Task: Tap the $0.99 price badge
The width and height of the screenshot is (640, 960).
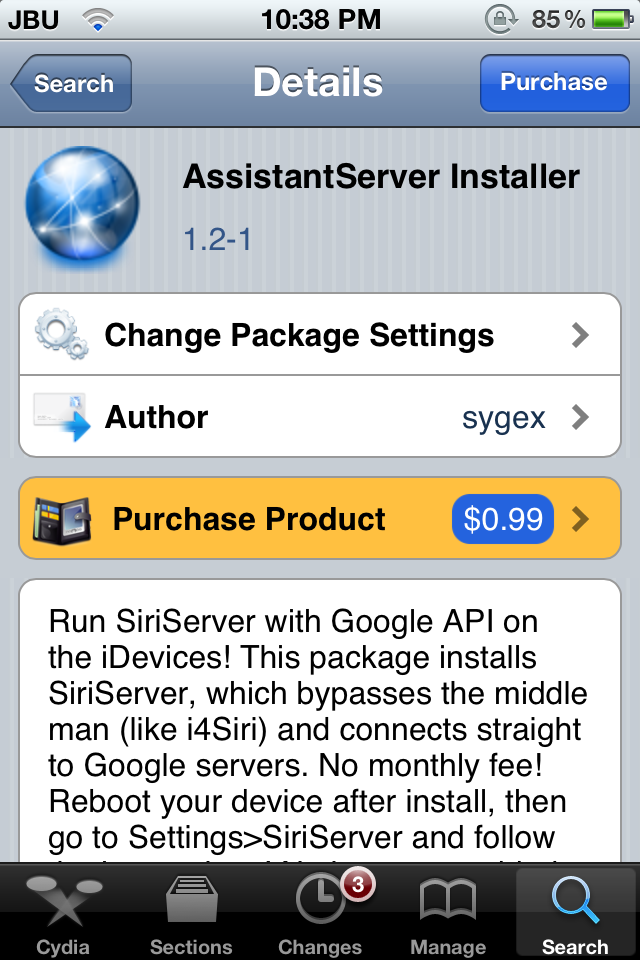Action: (x=503, y=519)
